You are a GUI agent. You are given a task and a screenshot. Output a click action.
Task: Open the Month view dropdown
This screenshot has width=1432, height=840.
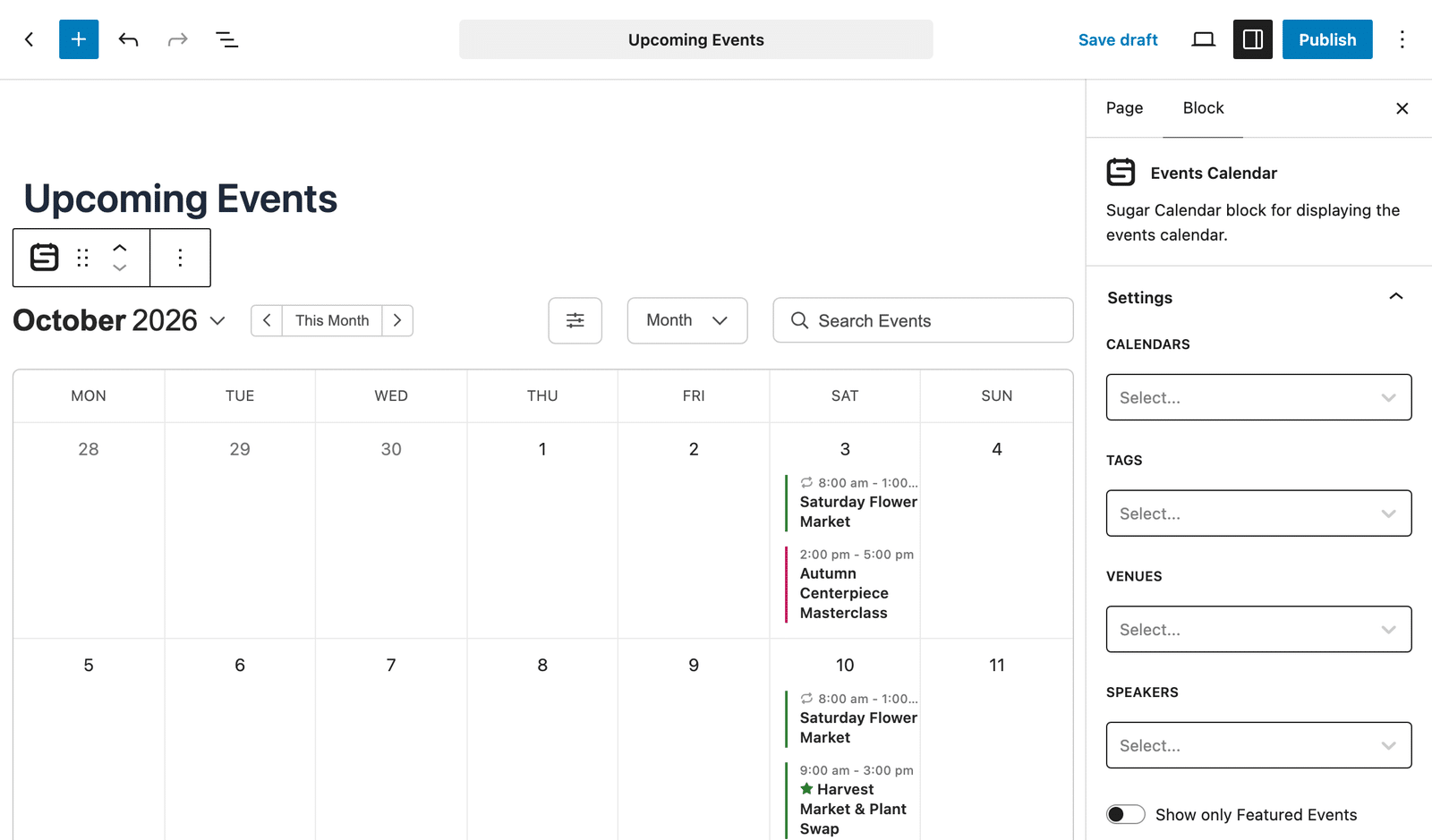click(x=687, y=320)
